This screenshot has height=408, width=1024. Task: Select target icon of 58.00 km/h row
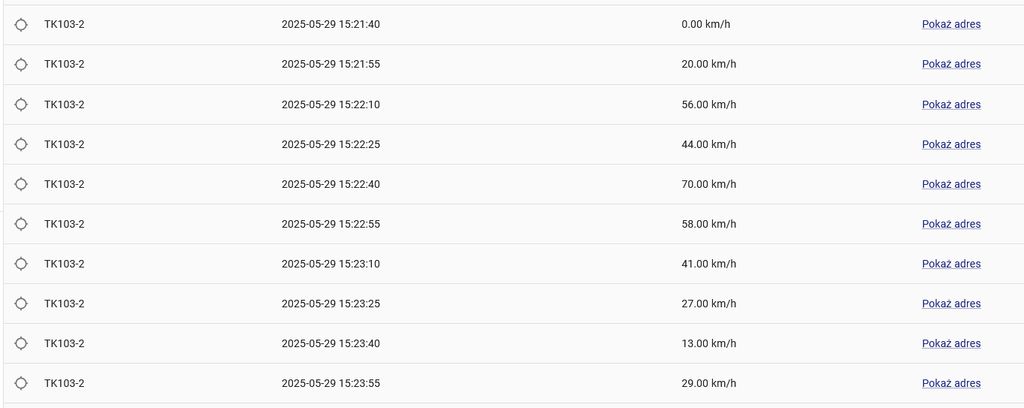coord(21,224)
